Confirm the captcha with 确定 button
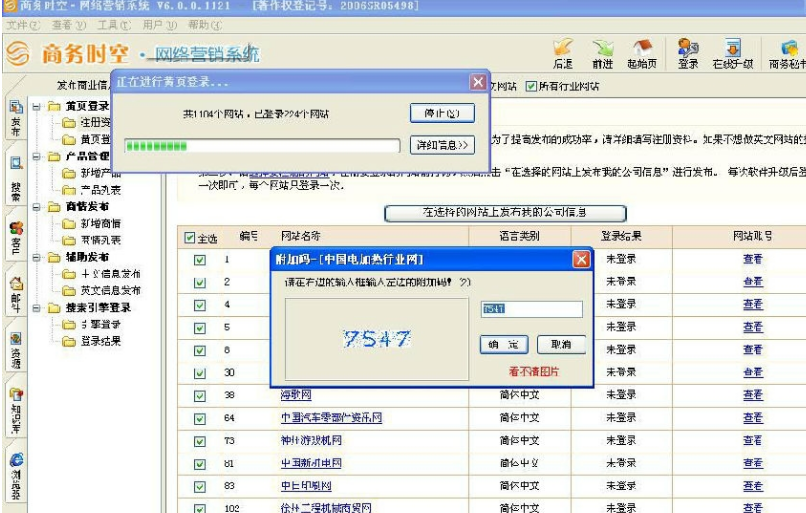The image size is (806, 513). point(504,344)
